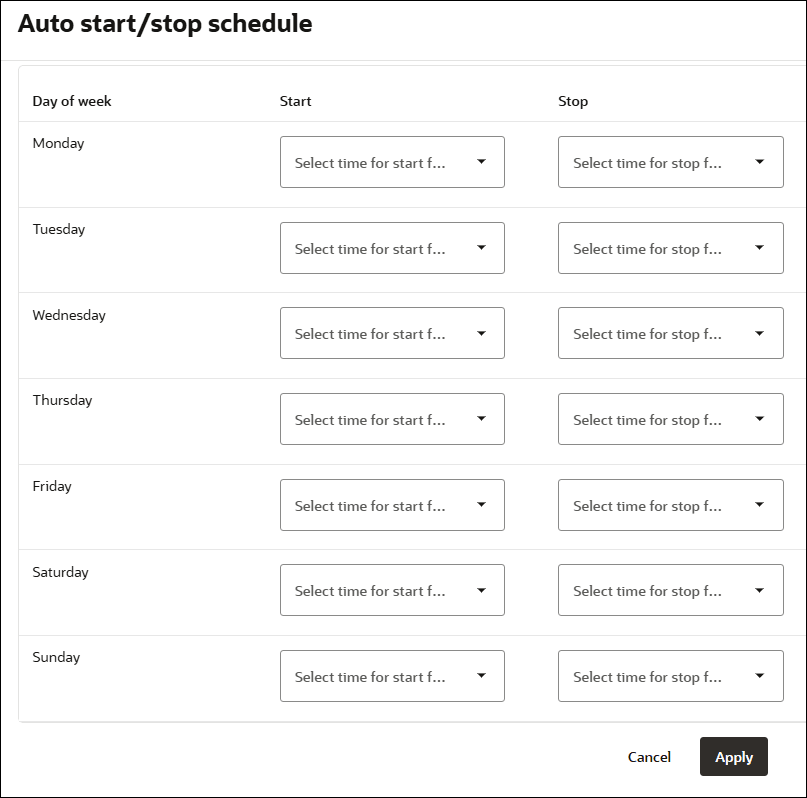Open the Thursday stop time dropdown
This screenshot has height=798, width=807.
pos(670,419)
